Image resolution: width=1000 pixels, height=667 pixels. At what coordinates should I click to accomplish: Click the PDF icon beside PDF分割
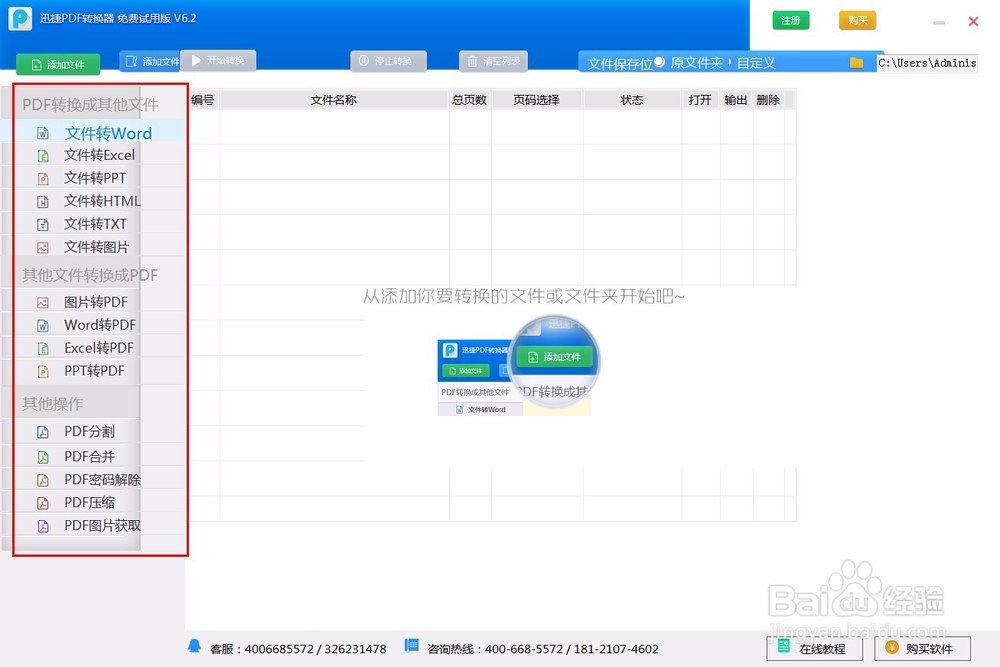click(x=43, y=432)
